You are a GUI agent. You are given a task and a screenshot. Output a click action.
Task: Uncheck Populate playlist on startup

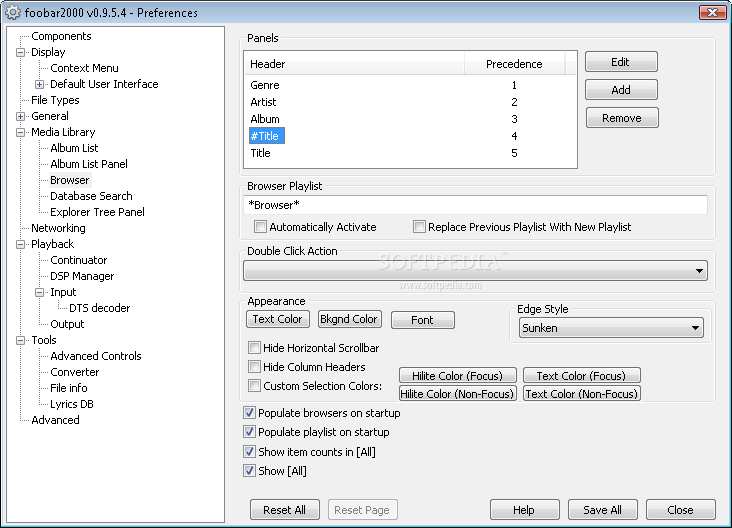pyautogui.click(x=249, y=432)
